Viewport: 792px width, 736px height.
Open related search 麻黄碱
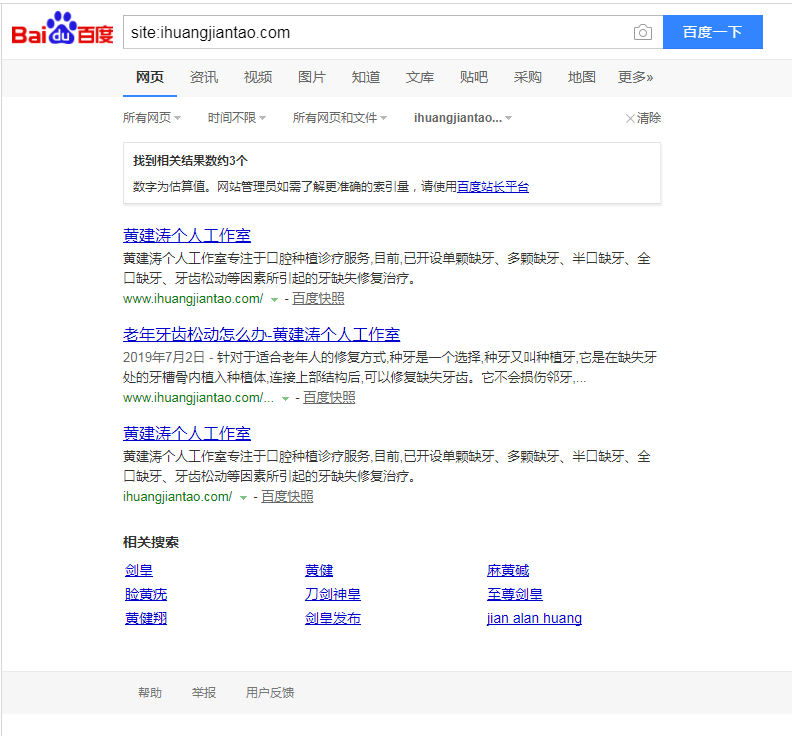click(x=508, y=570)
